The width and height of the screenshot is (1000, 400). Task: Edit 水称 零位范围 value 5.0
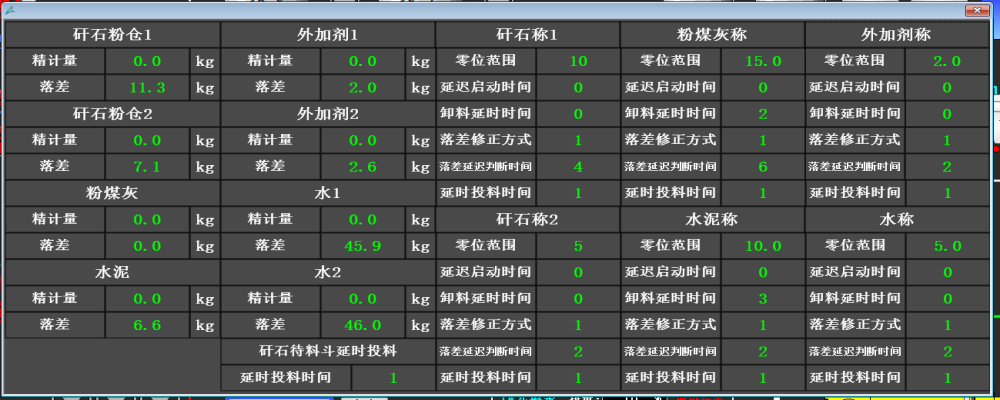pyautogui.click(x=947, y=245)
